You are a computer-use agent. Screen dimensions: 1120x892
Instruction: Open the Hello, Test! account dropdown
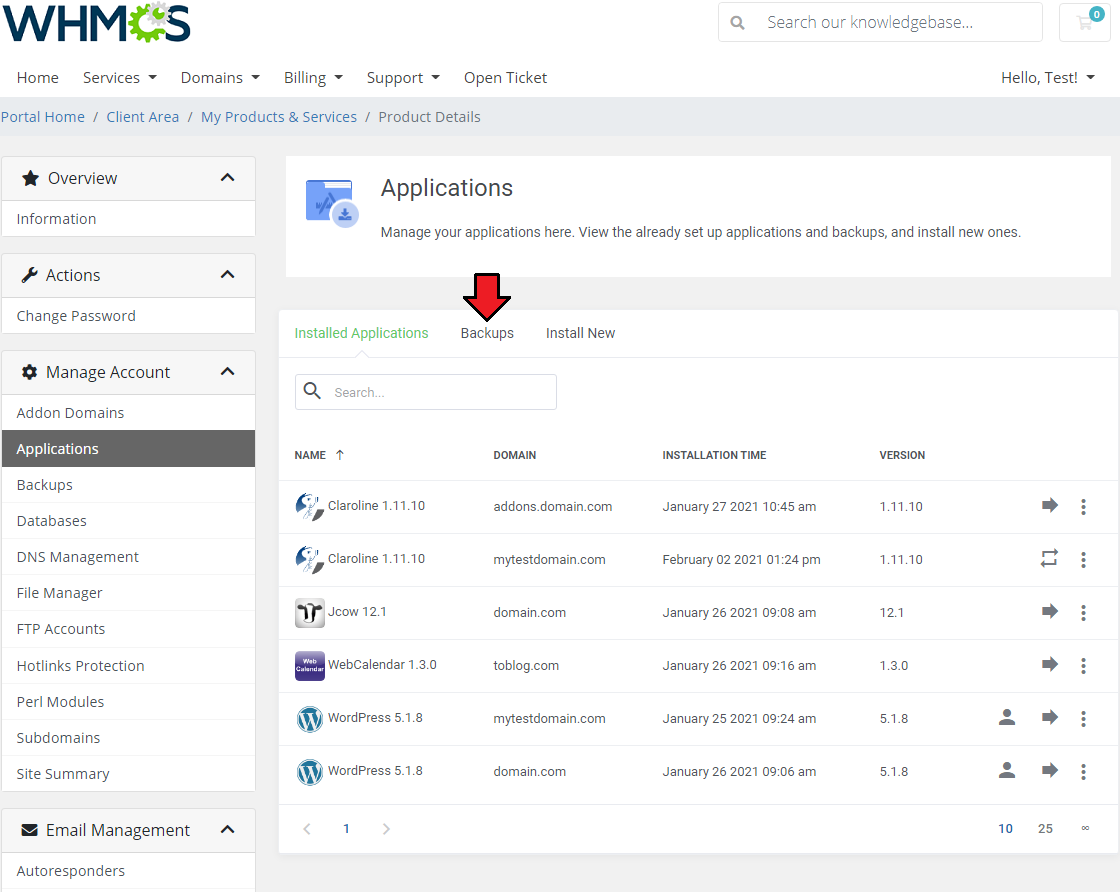(1048, 77)
